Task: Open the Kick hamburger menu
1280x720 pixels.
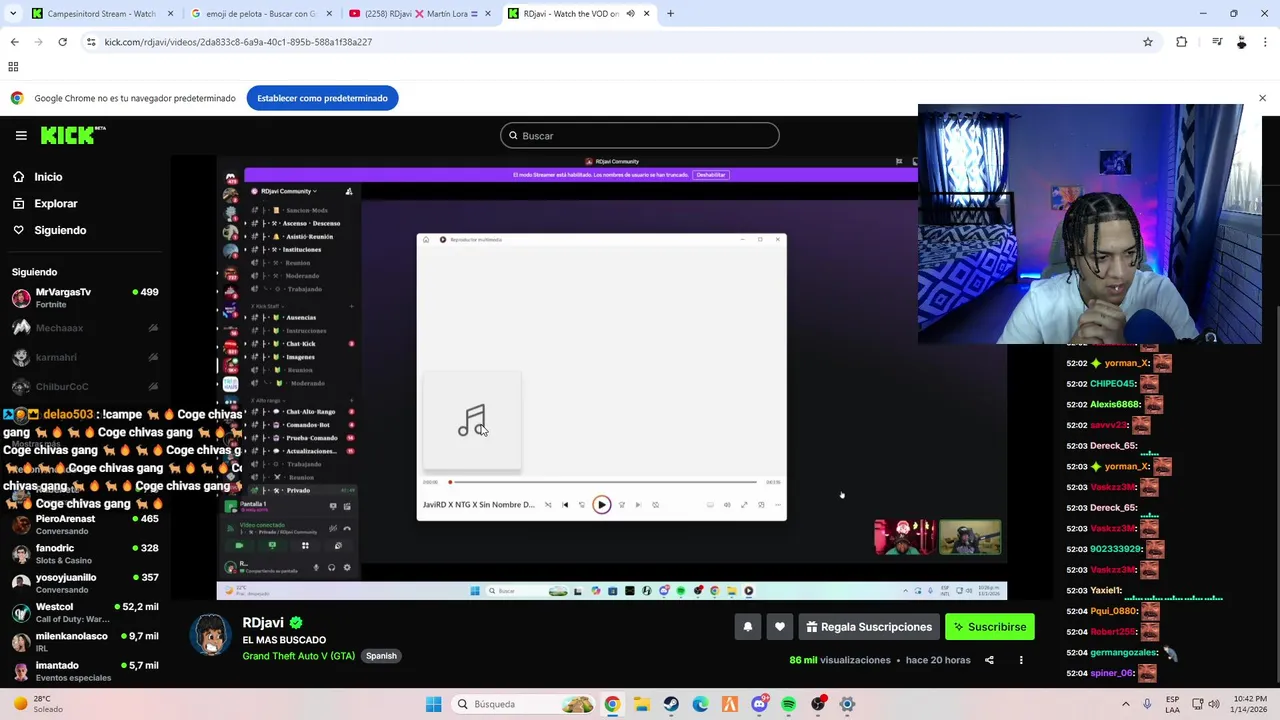Action: tap(21, 135)
